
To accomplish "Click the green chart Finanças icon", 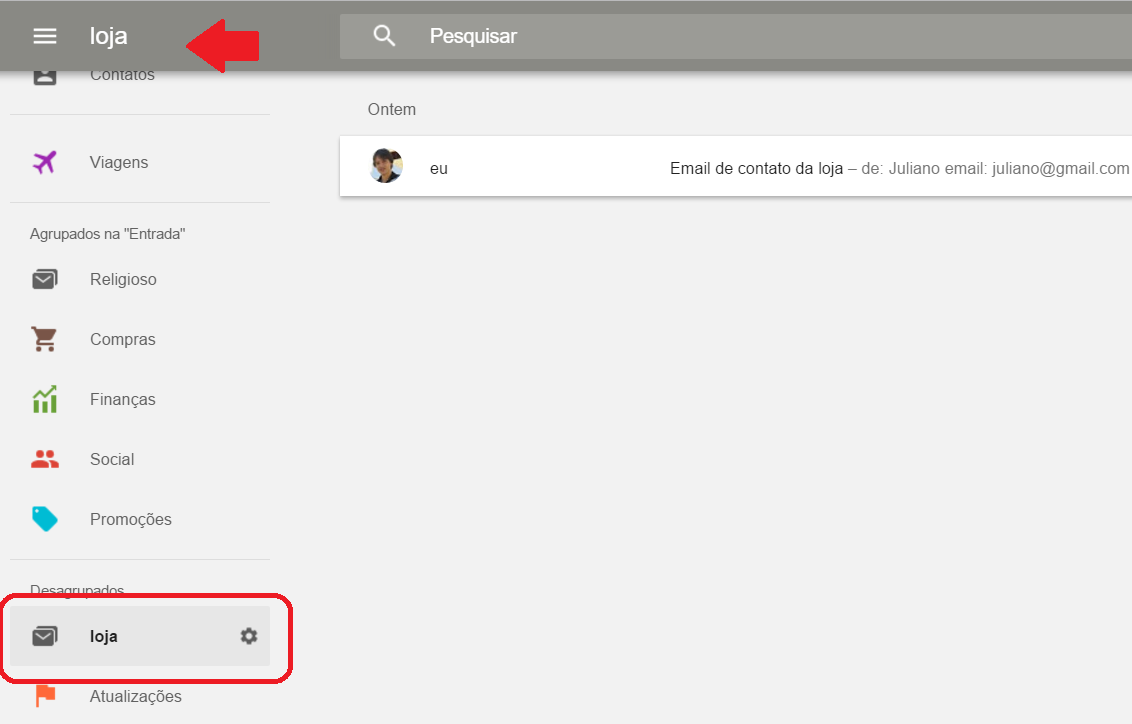I will [x=45, y=399].
